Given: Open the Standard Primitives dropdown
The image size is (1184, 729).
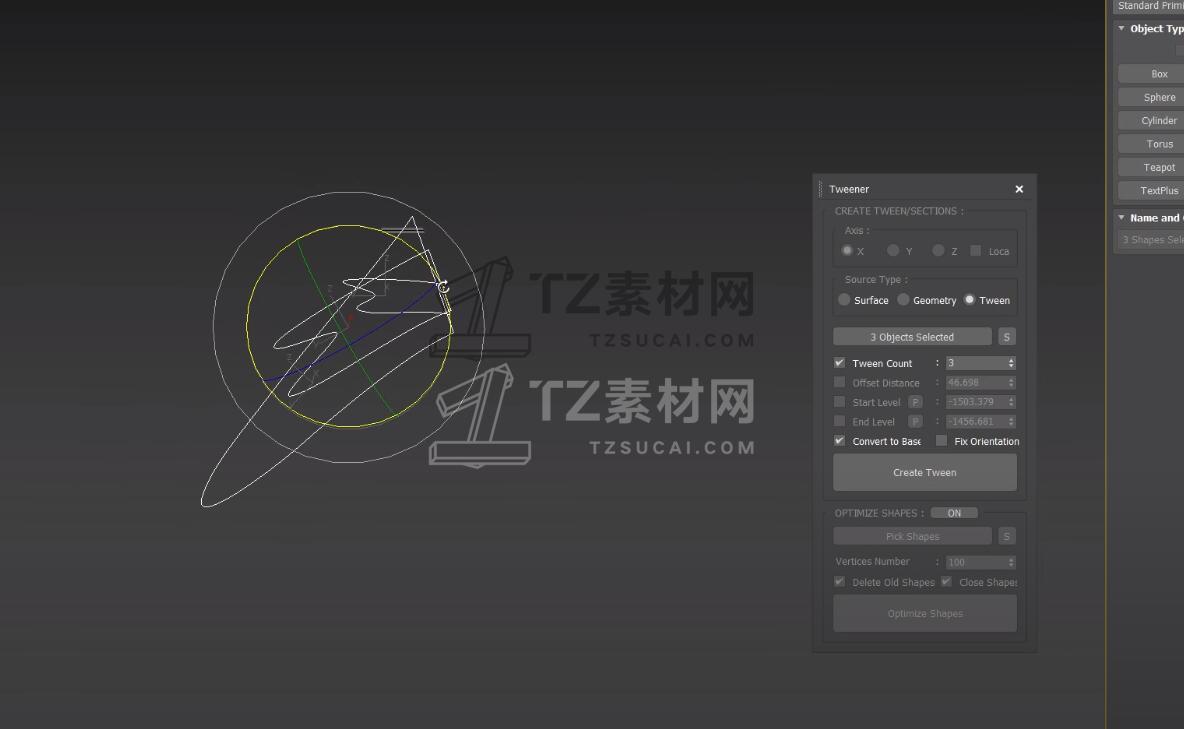Looking at the screenshot, I should click(1149, 6).
